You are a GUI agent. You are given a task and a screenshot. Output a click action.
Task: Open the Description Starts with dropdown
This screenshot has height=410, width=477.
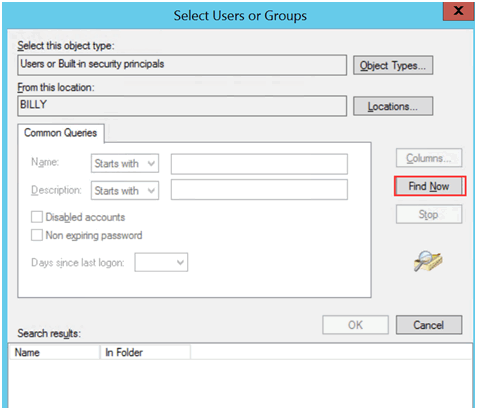(x=125, y=191)
